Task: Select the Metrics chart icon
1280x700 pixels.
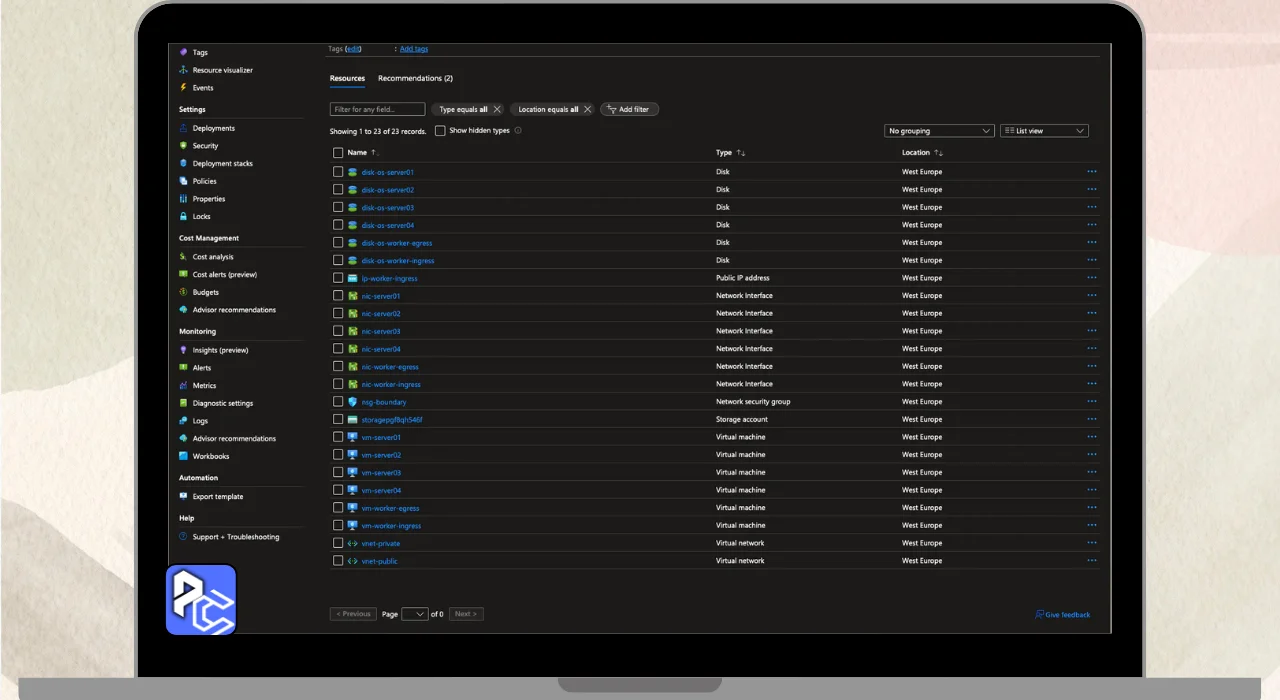Action: coord(183,386)
